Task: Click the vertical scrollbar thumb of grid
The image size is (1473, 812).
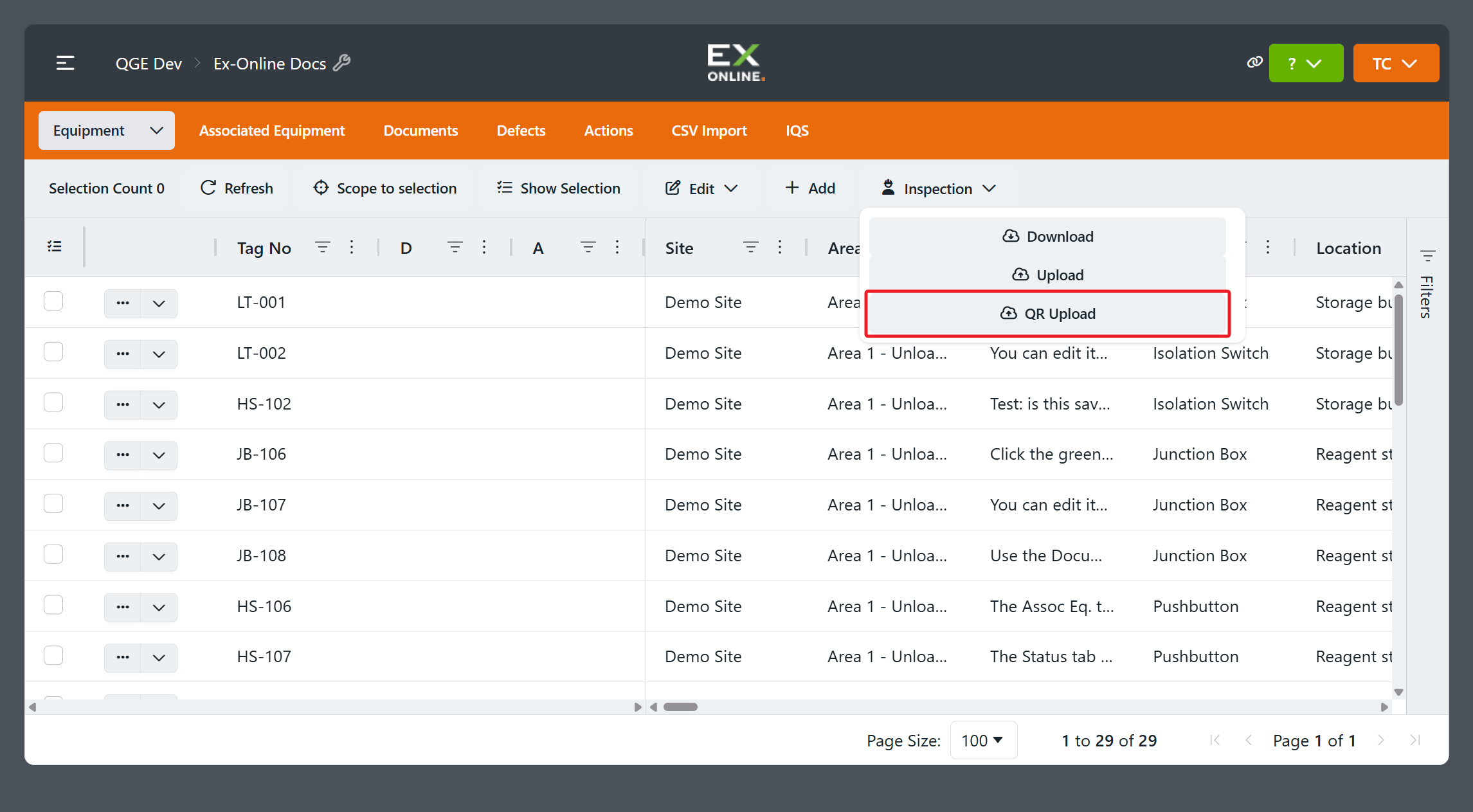Action: pyautogui.click(x=1398, y=348)
